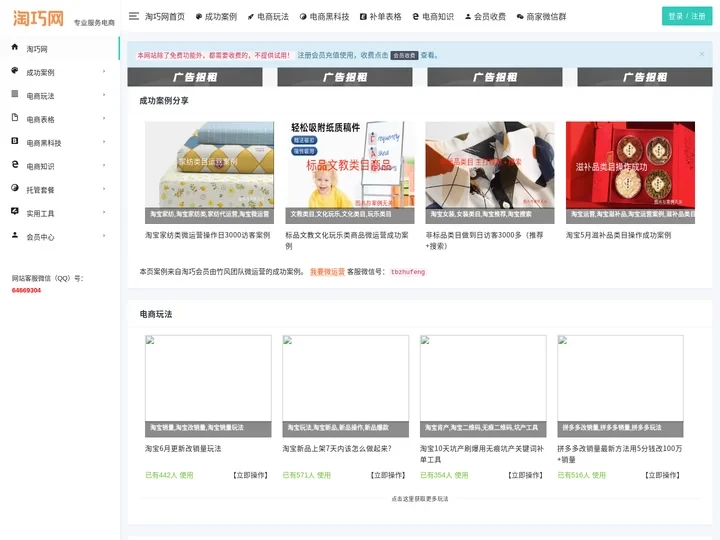Open 淘宝家纺类微运营操作日3000访客案例 title
Viewport: 720px width, 540px height.
click(x=208, y=235)
